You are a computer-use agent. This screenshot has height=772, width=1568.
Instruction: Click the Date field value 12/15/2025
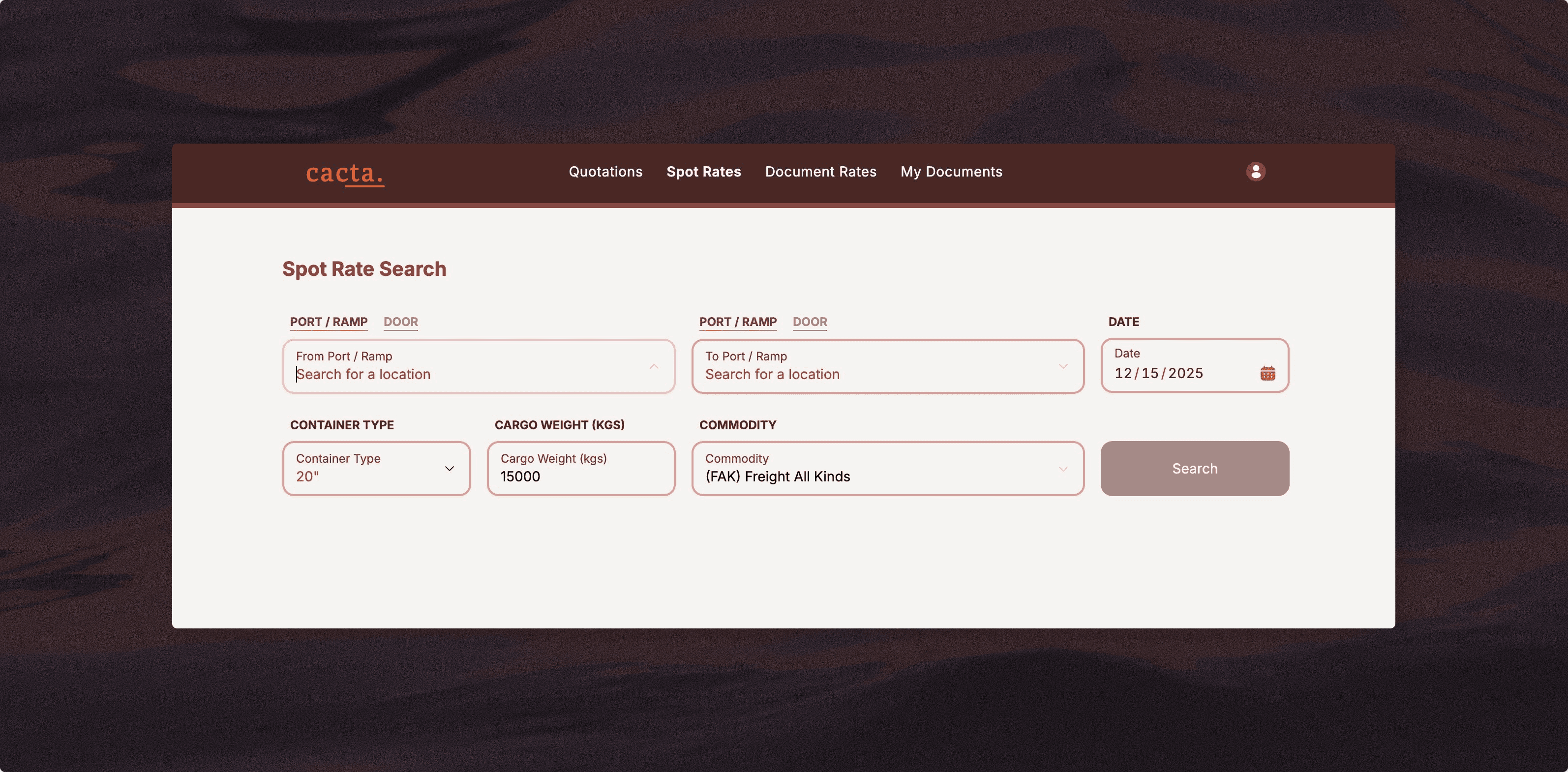click(1158, 373)
